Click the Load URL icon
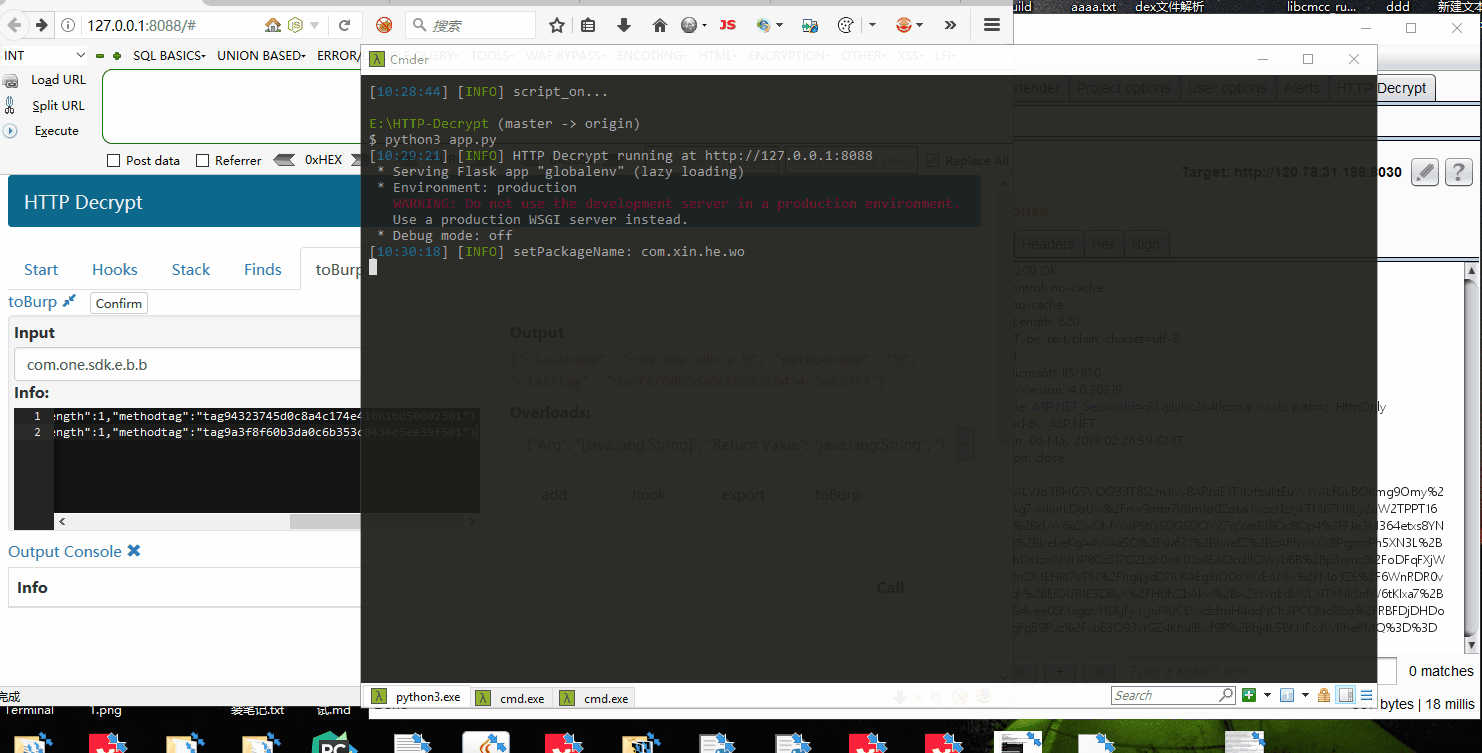1482x753 pixels. (10, 80)
